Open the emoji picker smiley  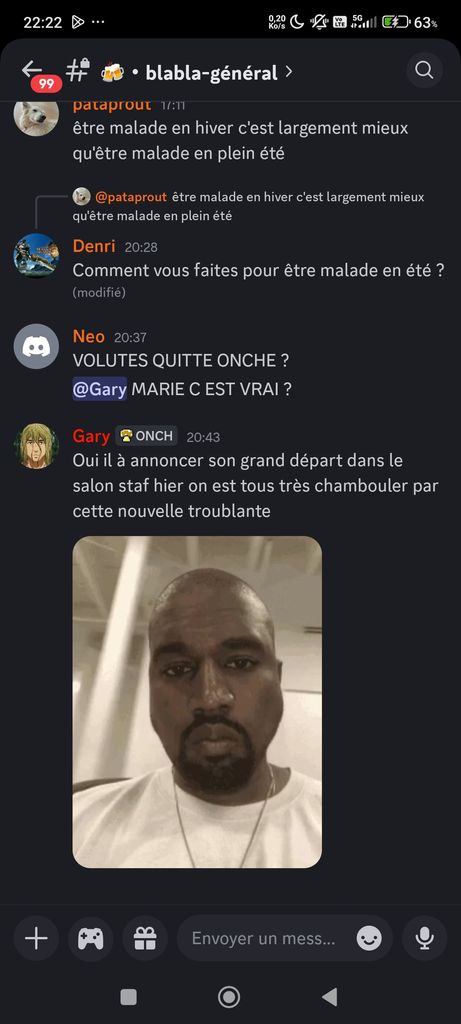(369, 938)
